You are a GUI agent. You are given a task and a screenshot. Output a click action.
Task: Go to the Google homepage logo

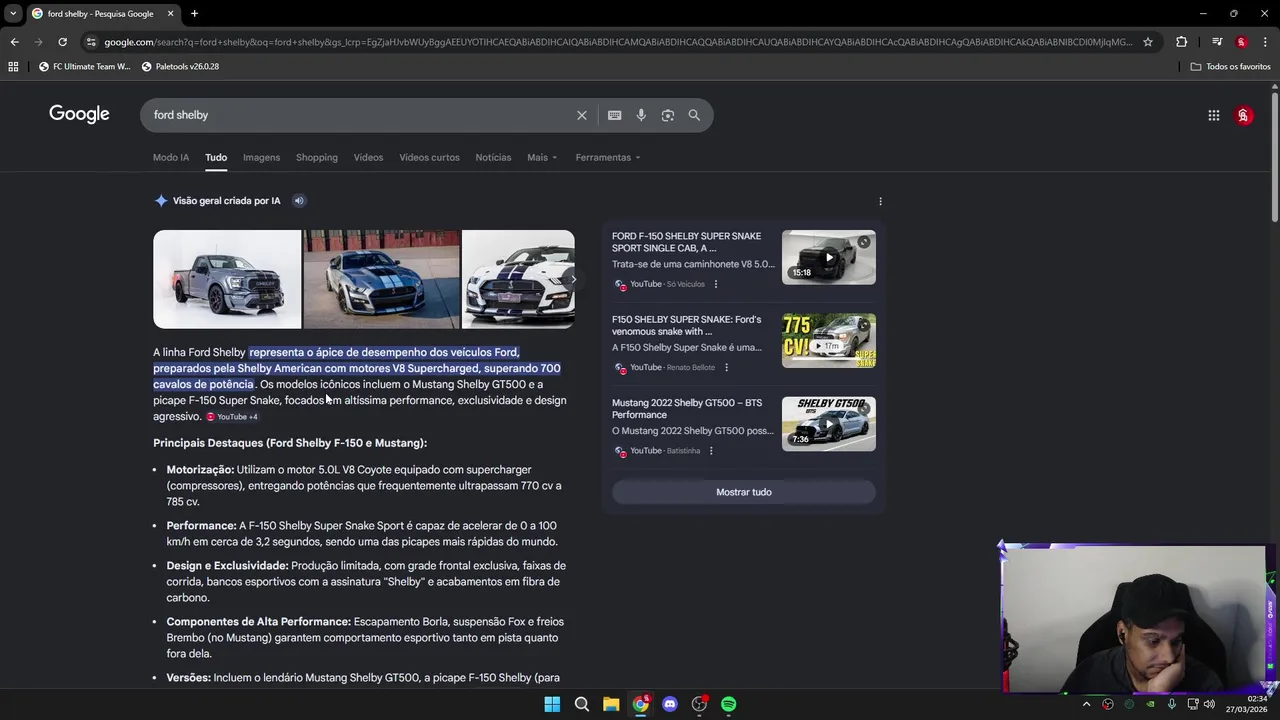[x=79, y=114]
